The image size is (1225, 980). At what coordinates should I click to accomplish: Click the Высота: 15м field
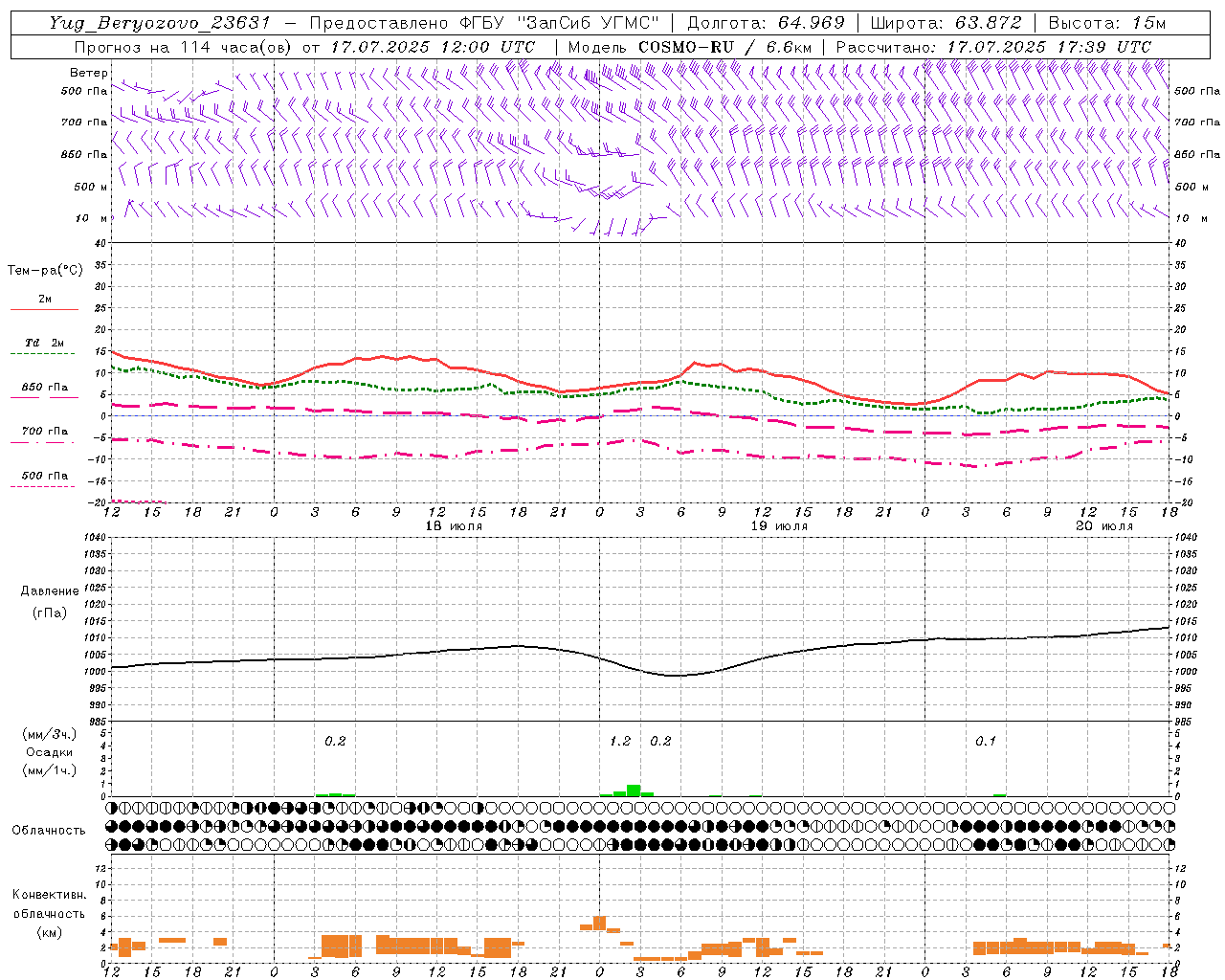pos(1107,23)
